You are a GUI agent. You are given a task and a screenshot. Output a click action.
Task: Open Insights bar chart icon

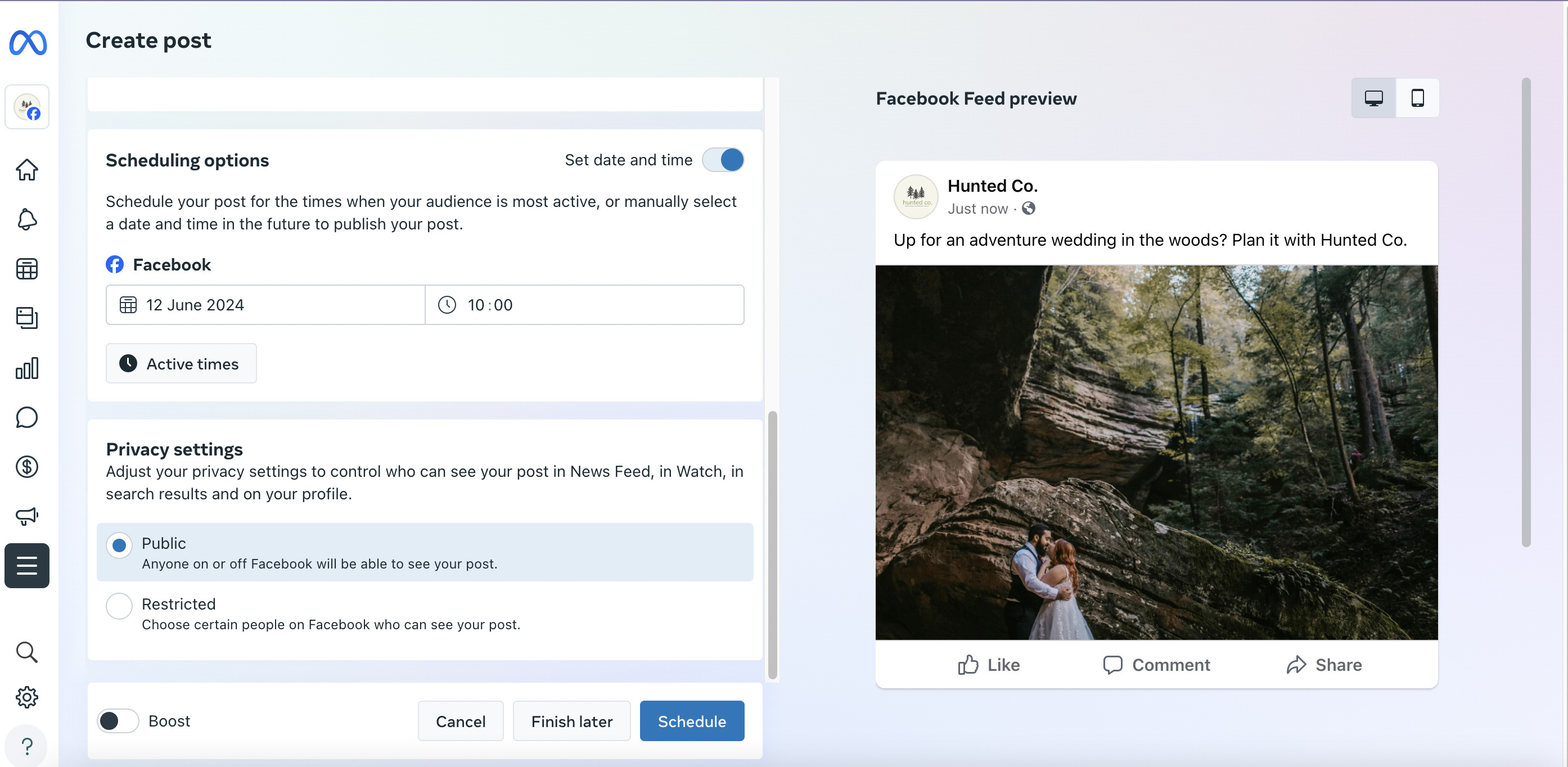click(x=27, y=368)
